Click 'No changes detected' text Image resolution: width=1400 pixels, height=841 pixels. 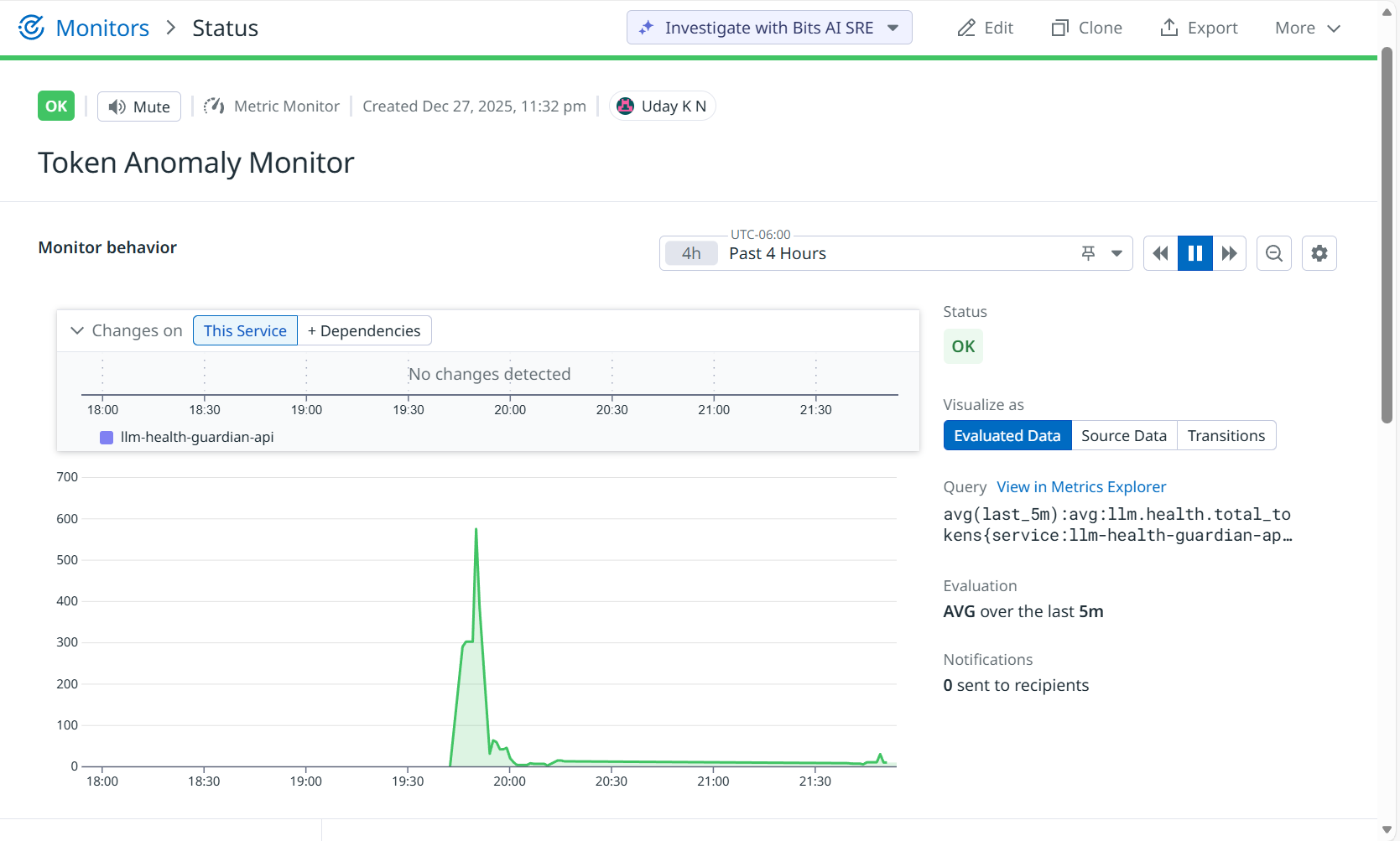click(x=489, y=374)
